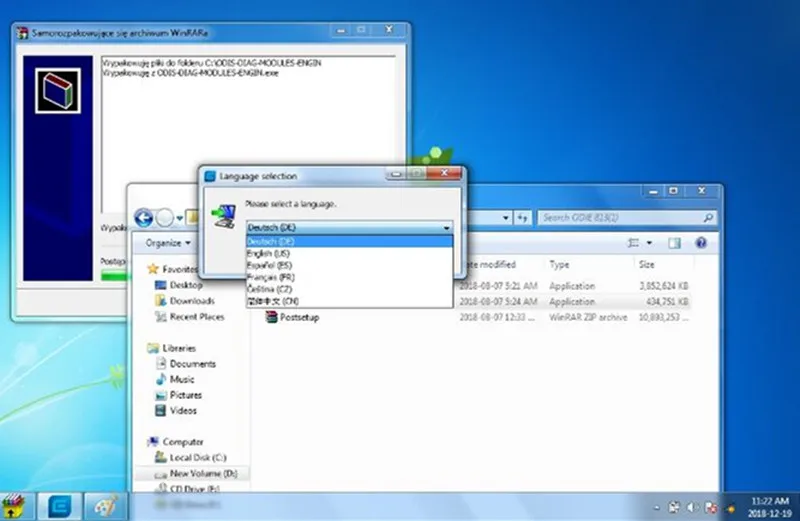Change the view using the view icon
Viewport: 800px width, 521px height.
633,243
